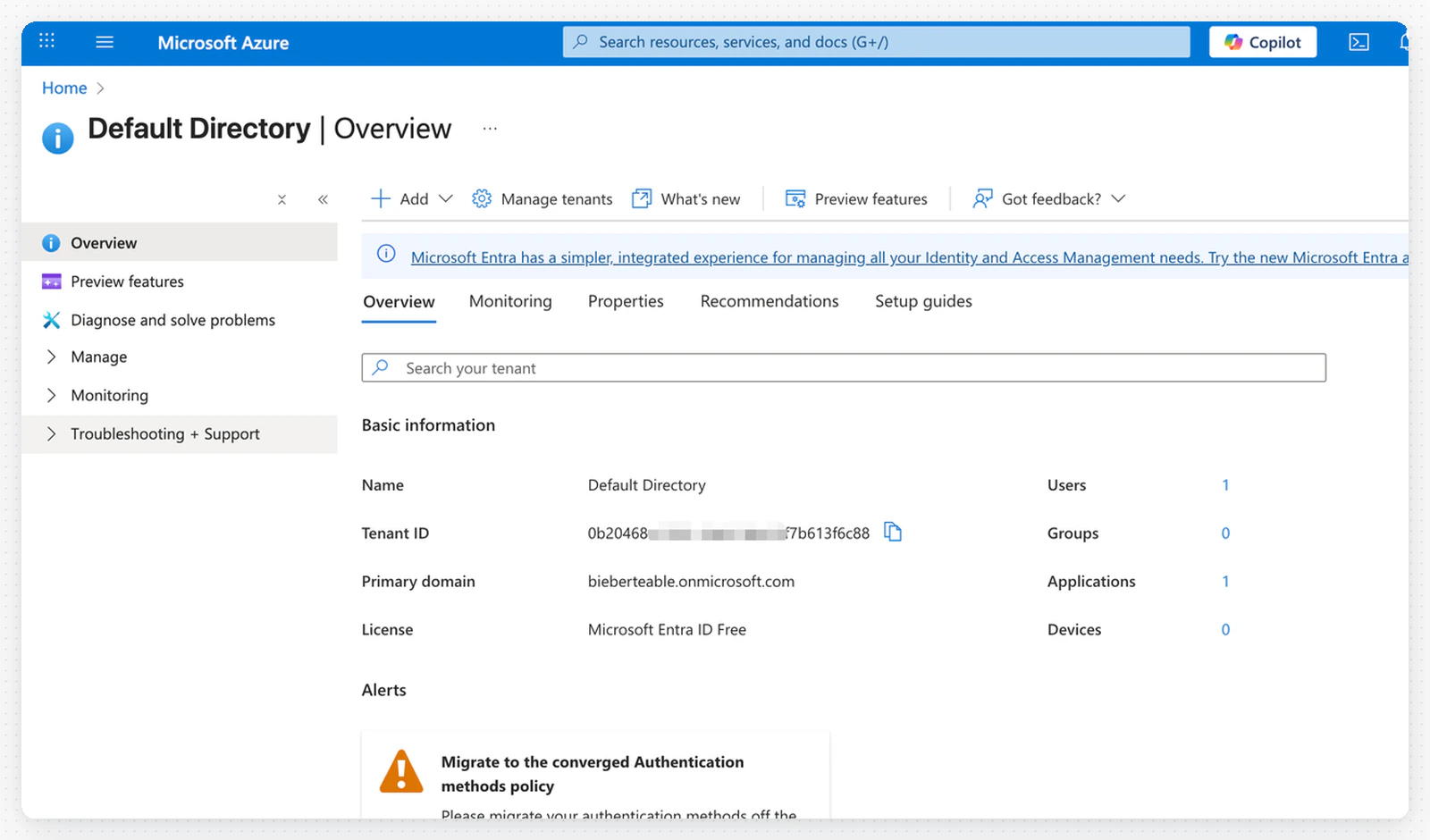Click the Microsoft Azure title
The width and height of the screenshot is (1430, 840).
(x=223, y=43)
